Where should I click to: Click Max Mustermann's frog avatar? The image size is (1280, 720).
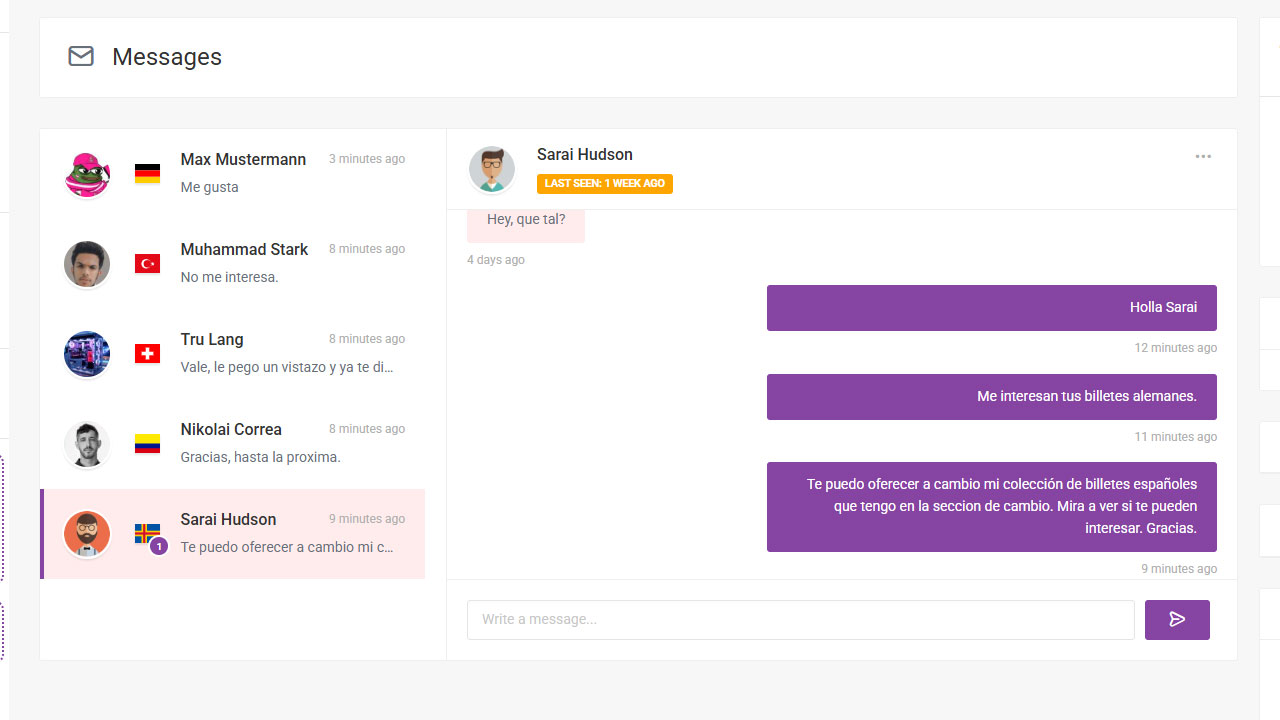pyautogui.click(x=87, y=175)
